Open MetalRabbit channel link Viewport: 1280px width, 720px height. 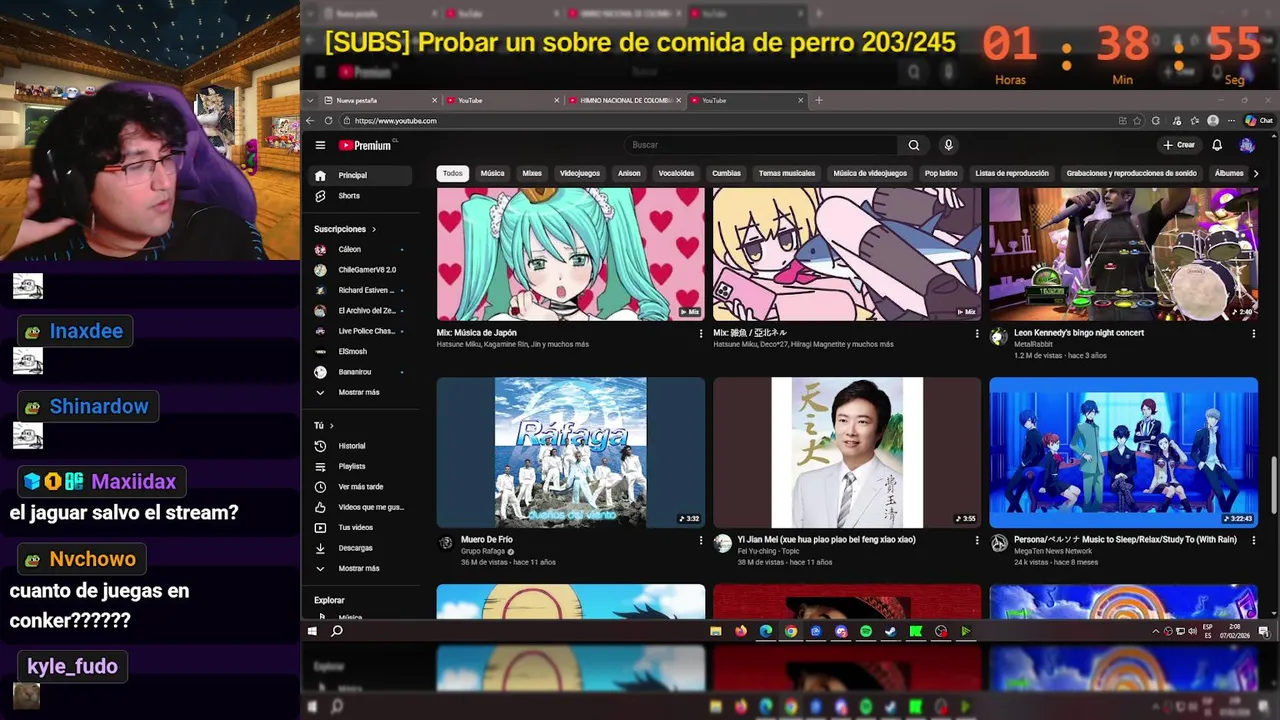pos(1035,344)
